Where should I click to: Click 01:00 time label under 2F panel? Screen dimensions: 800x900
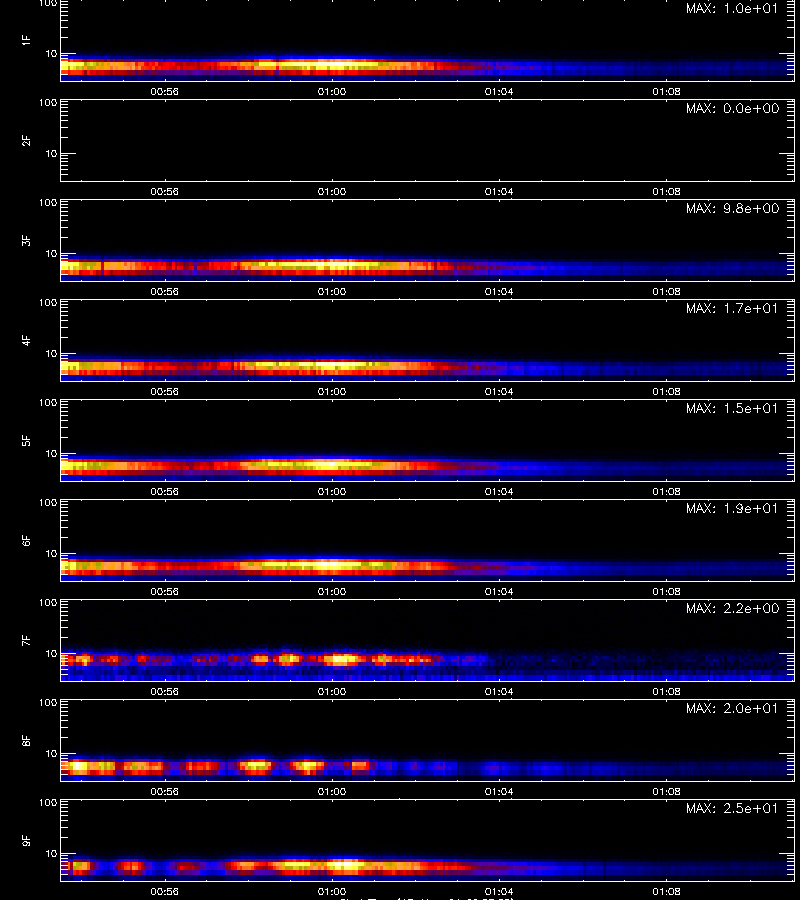point(332,191)
